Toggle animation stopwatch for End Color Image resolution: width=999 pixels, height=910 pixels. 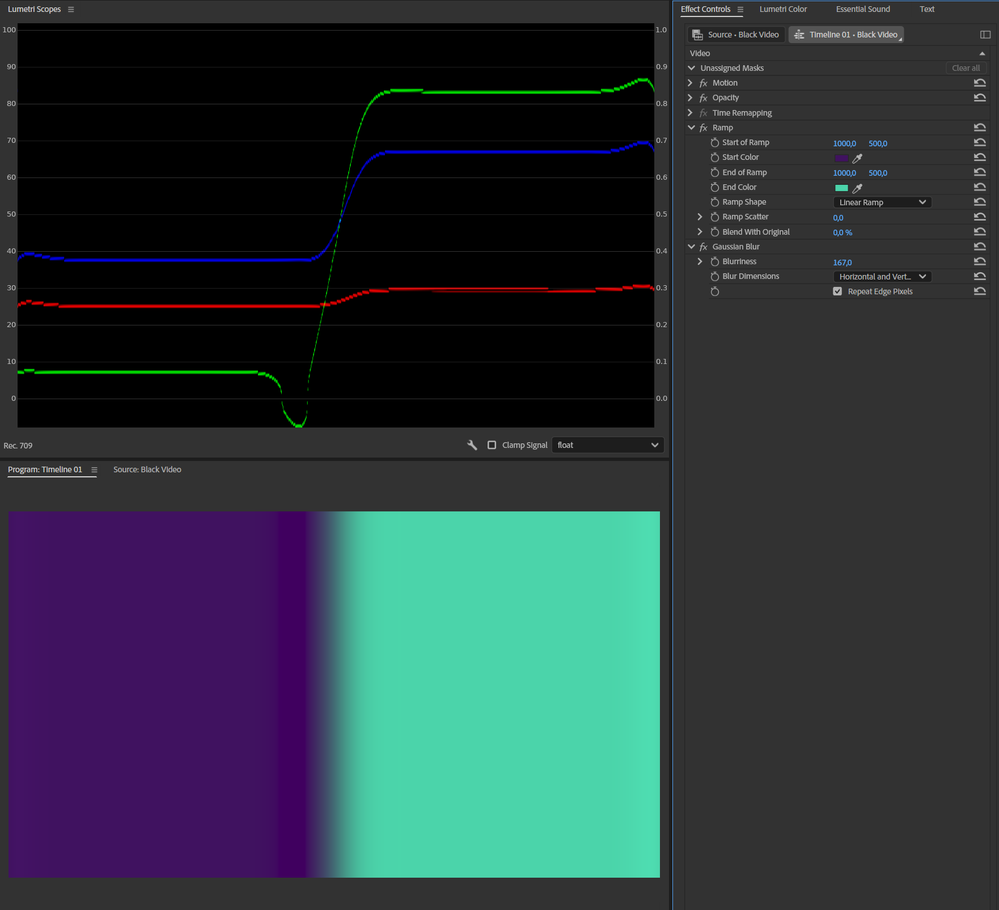tap(715, 187)
